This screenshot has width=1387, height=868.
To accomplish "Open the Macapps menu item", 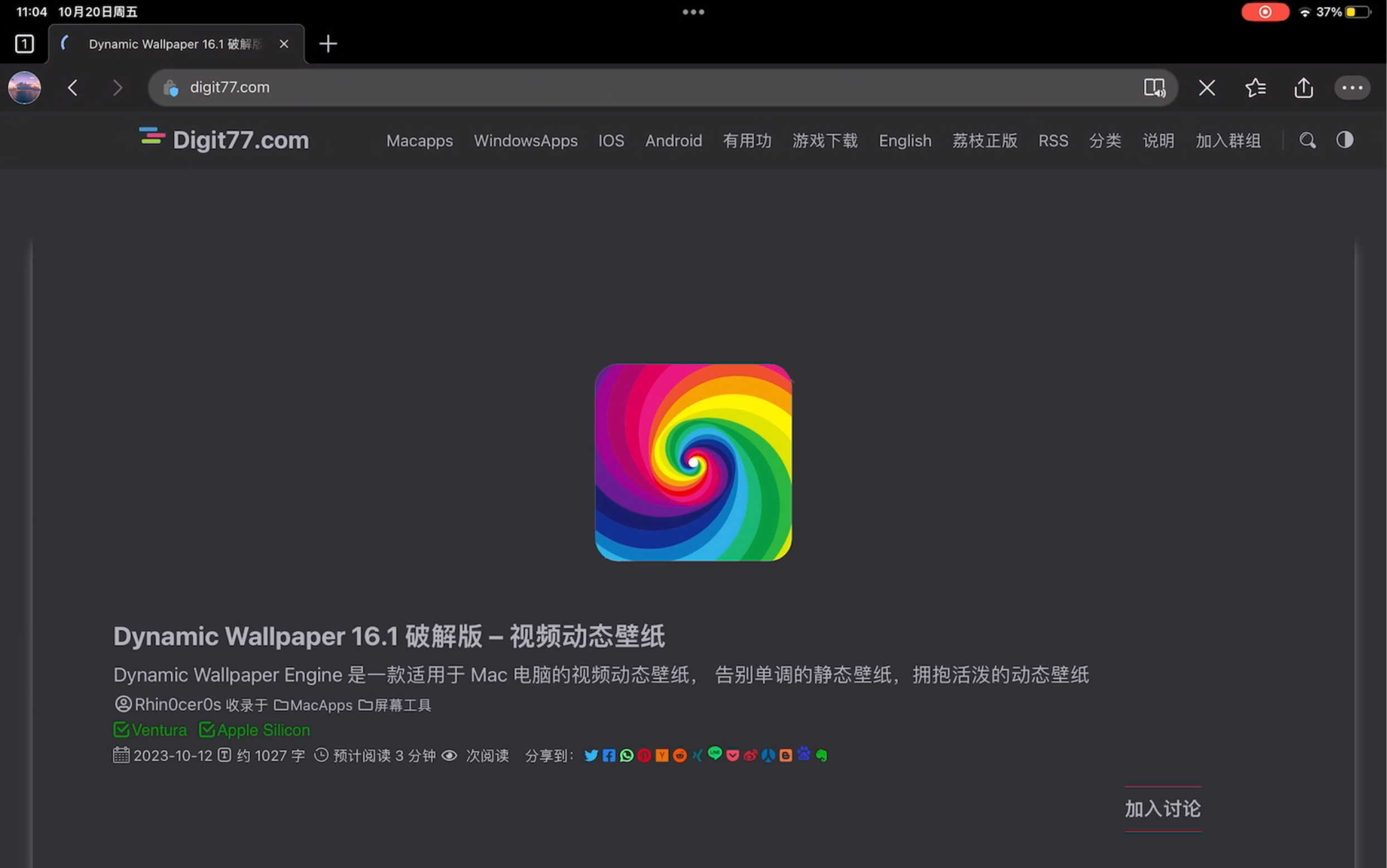I will [419, 140].
